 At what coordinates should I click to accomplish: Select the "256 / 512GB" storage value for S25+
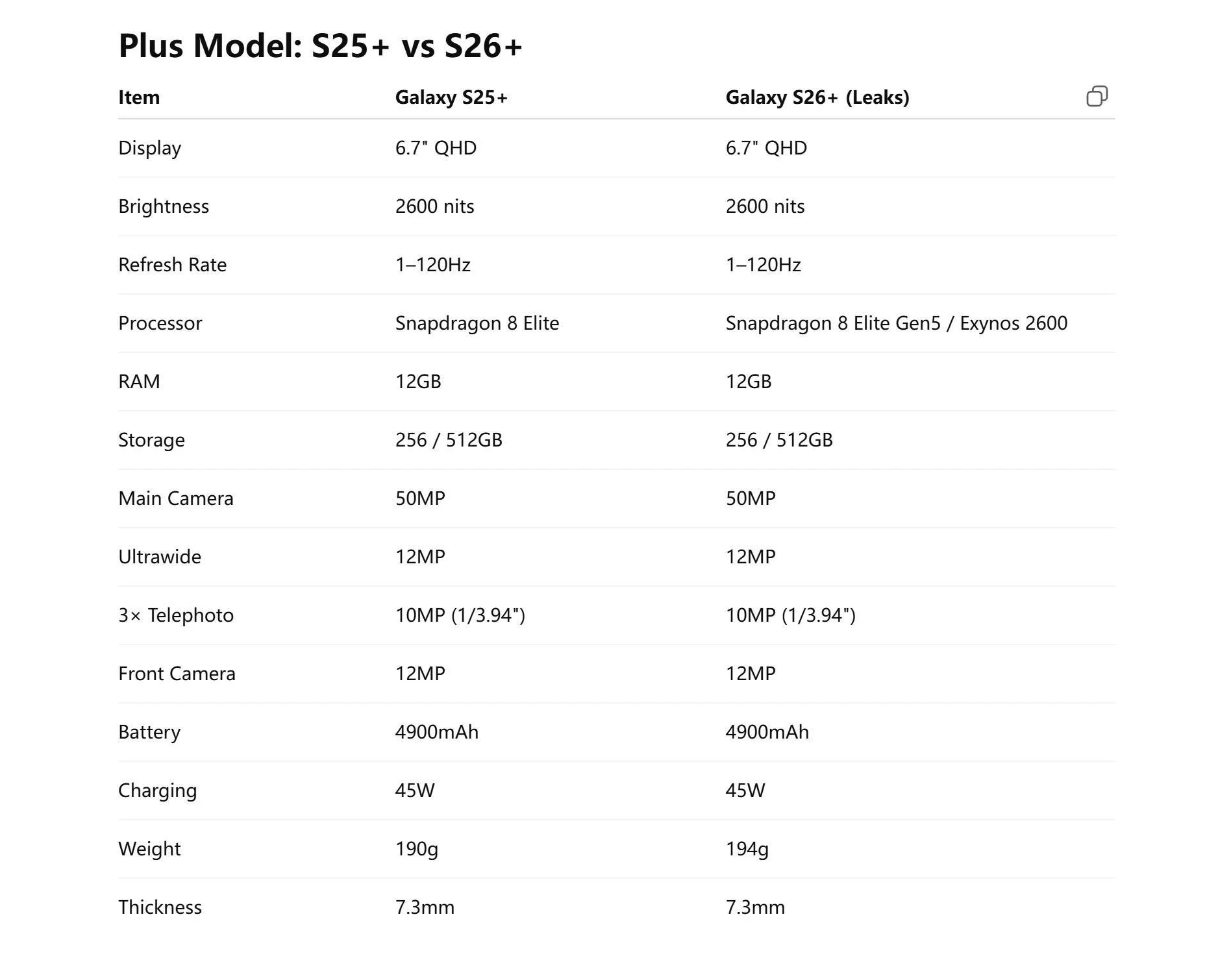(x=449, y=439)
